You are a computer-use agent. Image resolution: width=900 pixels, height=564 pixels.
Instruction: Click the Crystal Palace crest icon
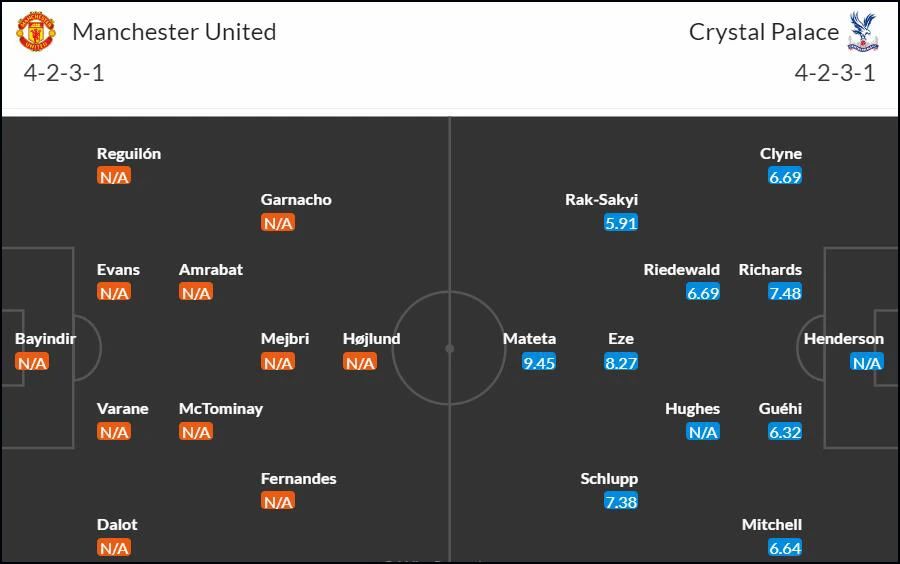coord(863,32)
